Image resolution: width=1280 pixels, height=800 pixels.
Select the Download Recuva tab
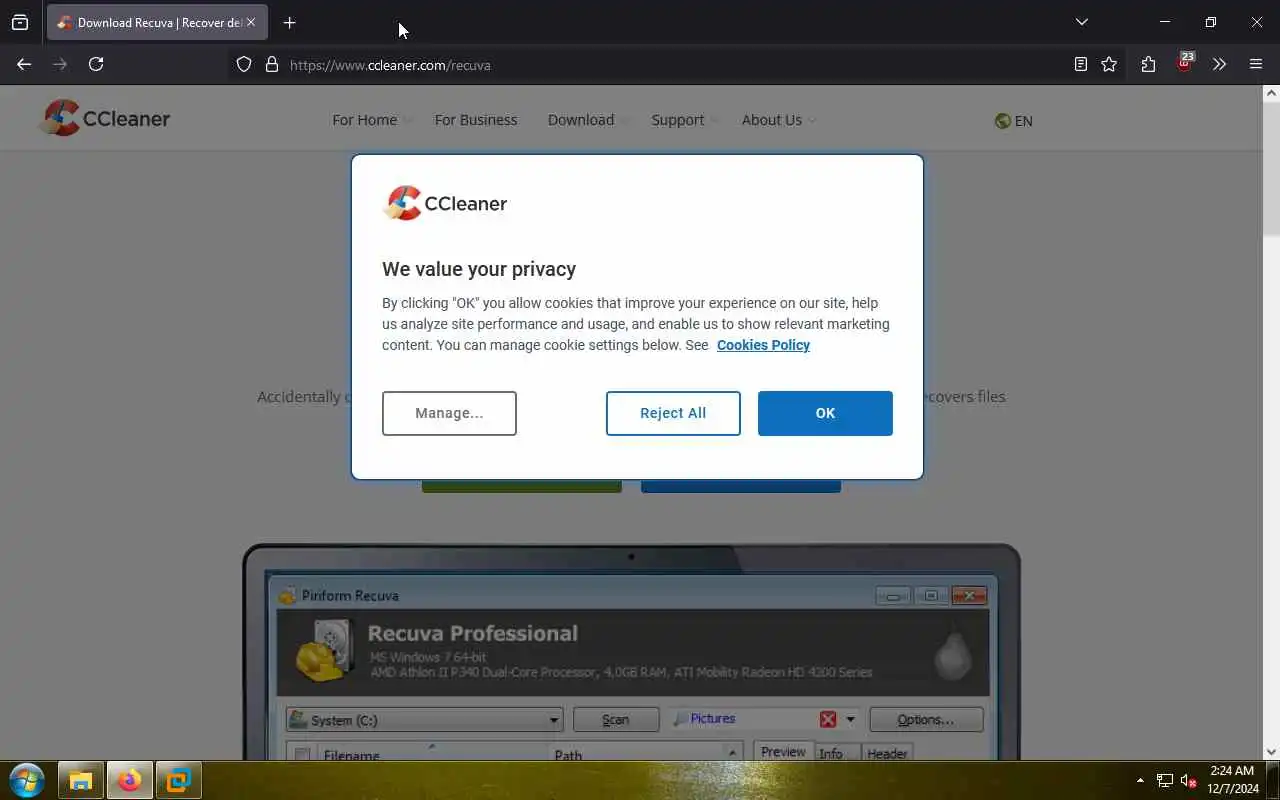(157, 22)
